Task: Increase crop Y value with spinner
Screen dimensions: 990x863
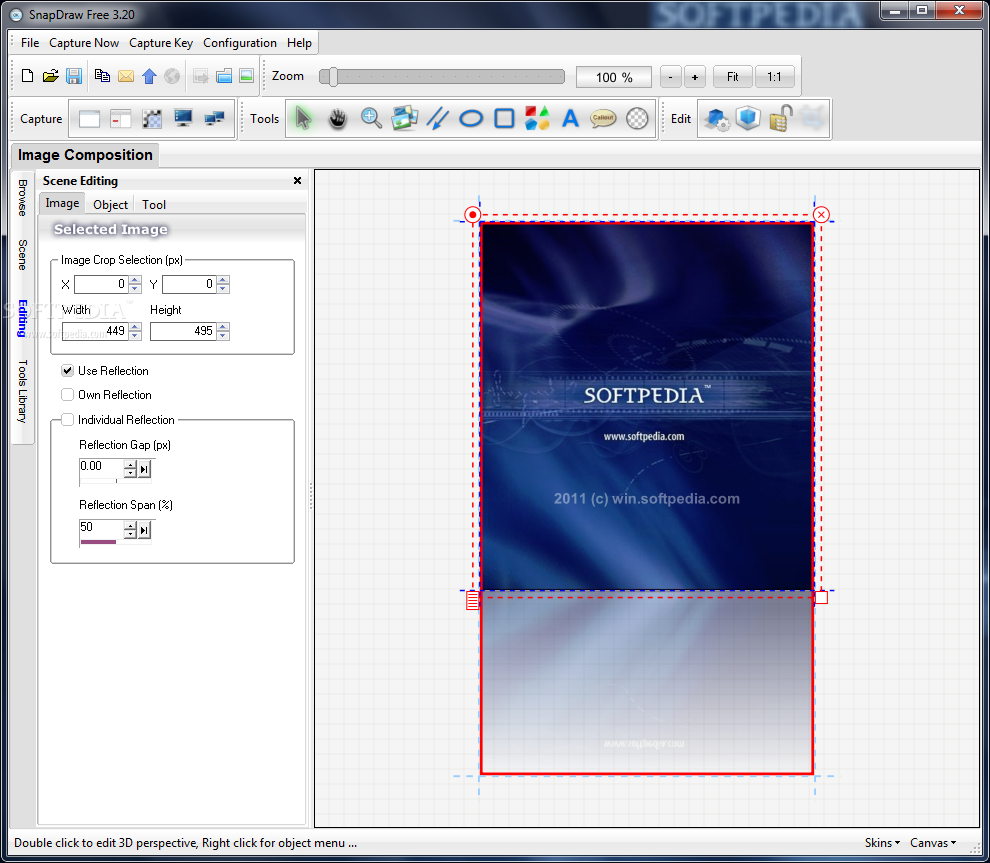Action: coord(223,280)
